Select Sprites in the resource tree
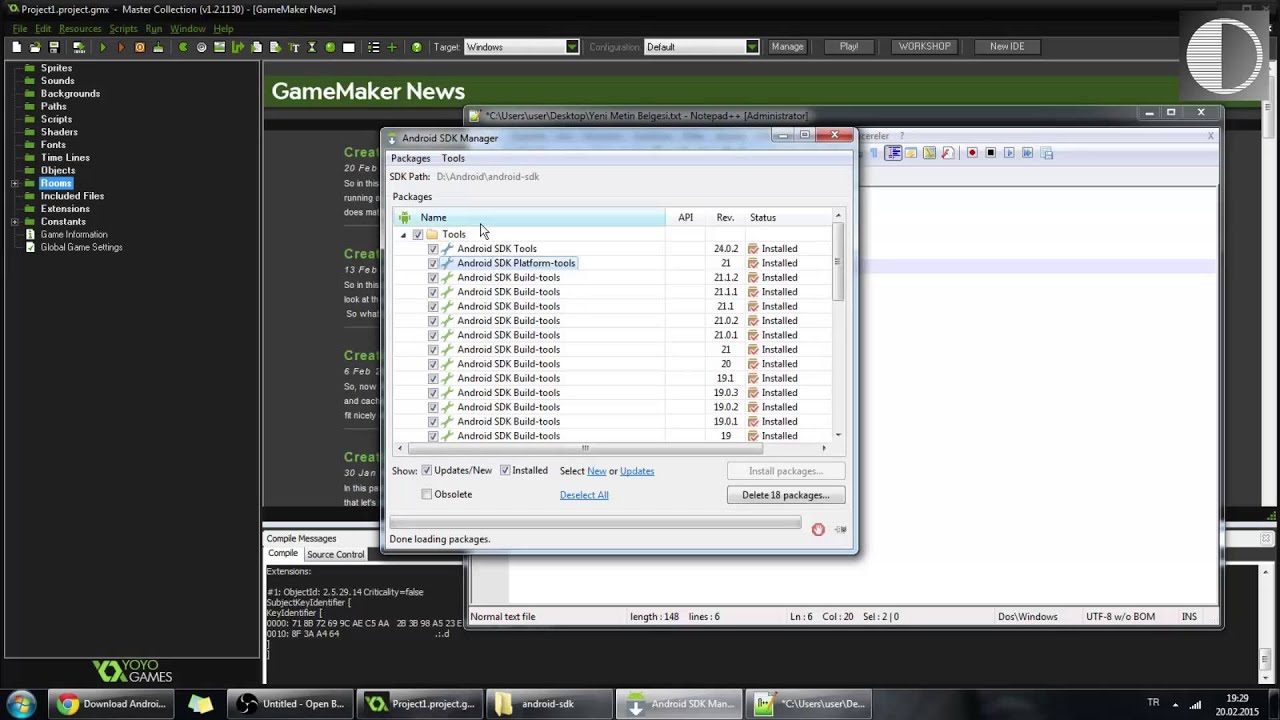 pos(56,68)
